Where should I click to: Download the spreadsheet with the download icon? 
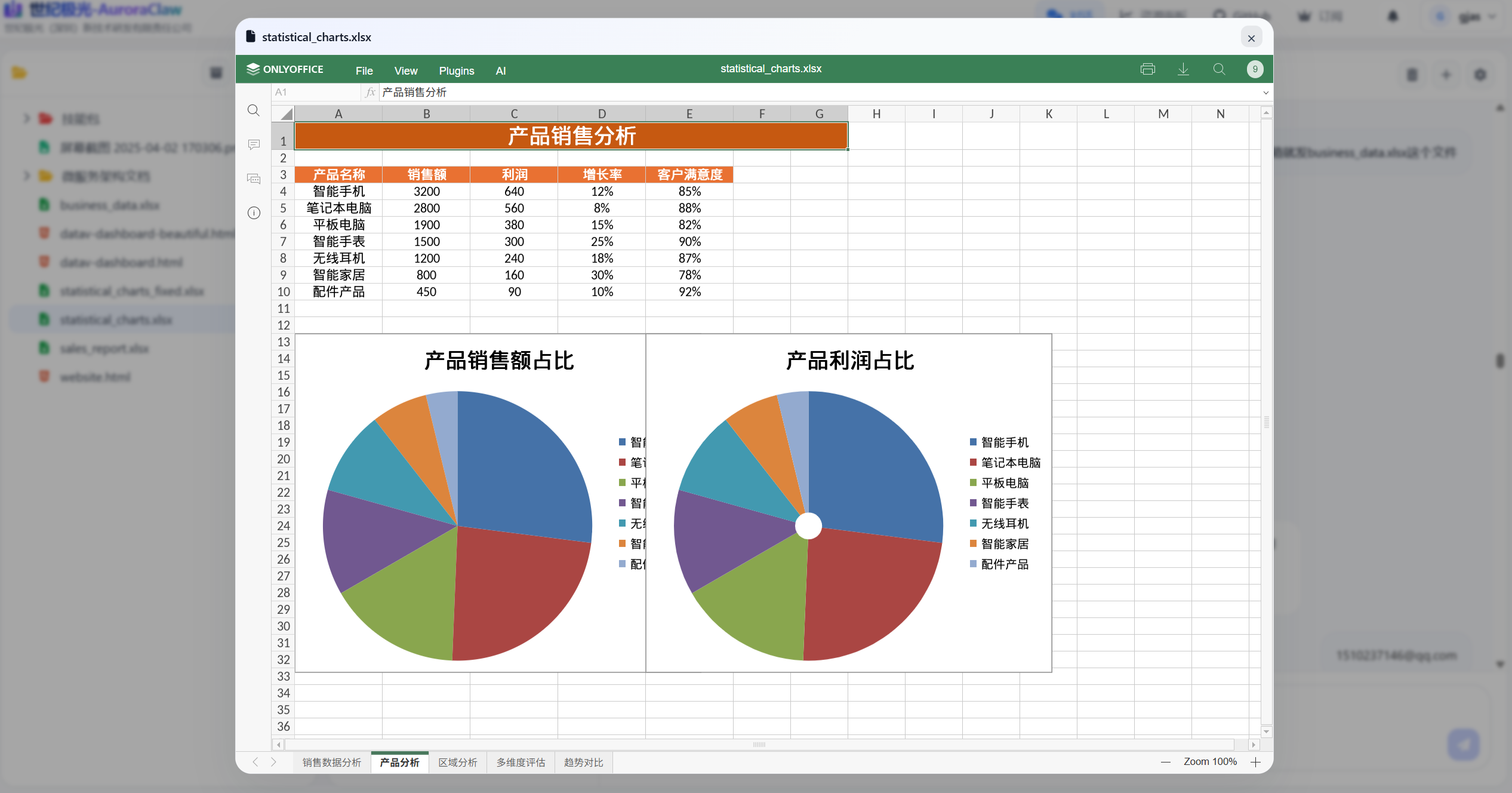[1183, 69]
